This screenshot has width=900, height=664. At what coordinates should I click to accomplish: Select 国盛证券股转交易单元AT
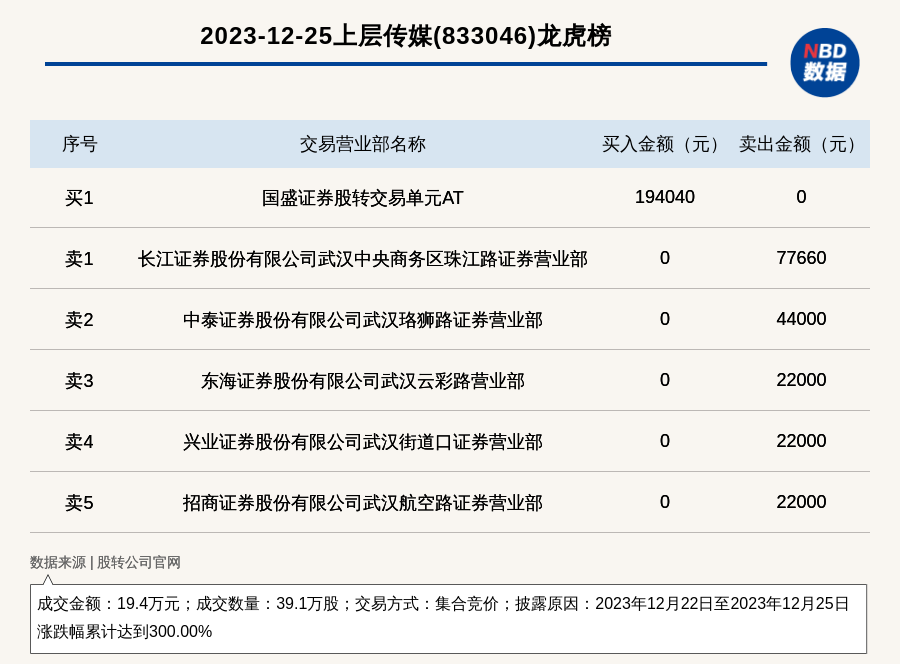tap(363, 198)
